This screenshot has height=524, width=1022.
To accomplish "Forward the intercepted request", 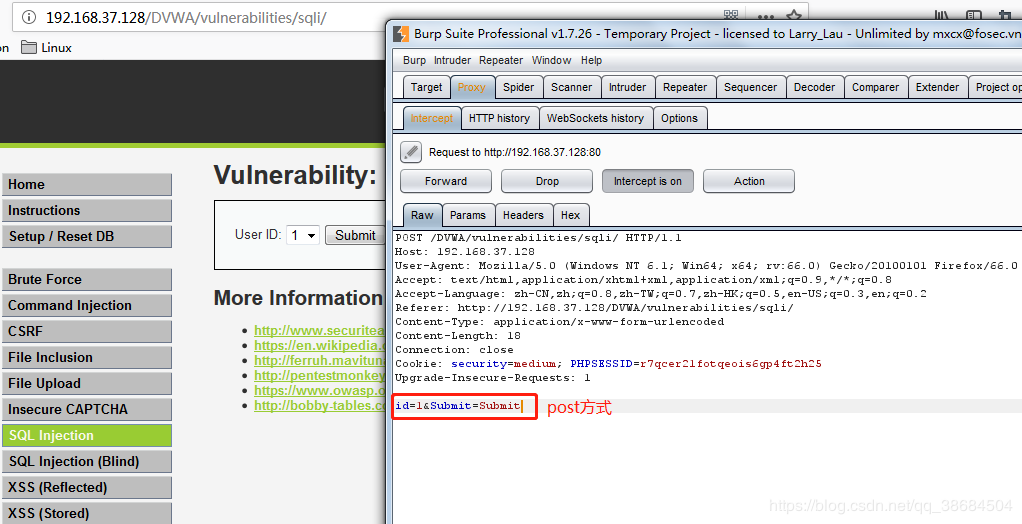I will point(446,181).
